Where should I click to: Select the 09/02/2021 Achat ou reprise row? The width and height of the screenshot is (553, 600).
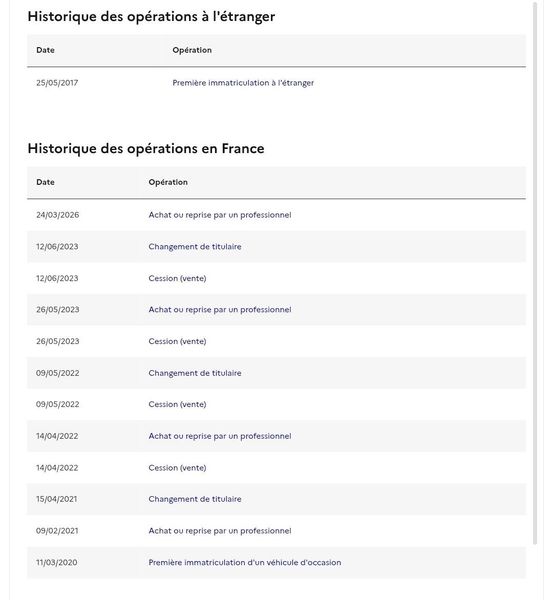coord(276,531)
